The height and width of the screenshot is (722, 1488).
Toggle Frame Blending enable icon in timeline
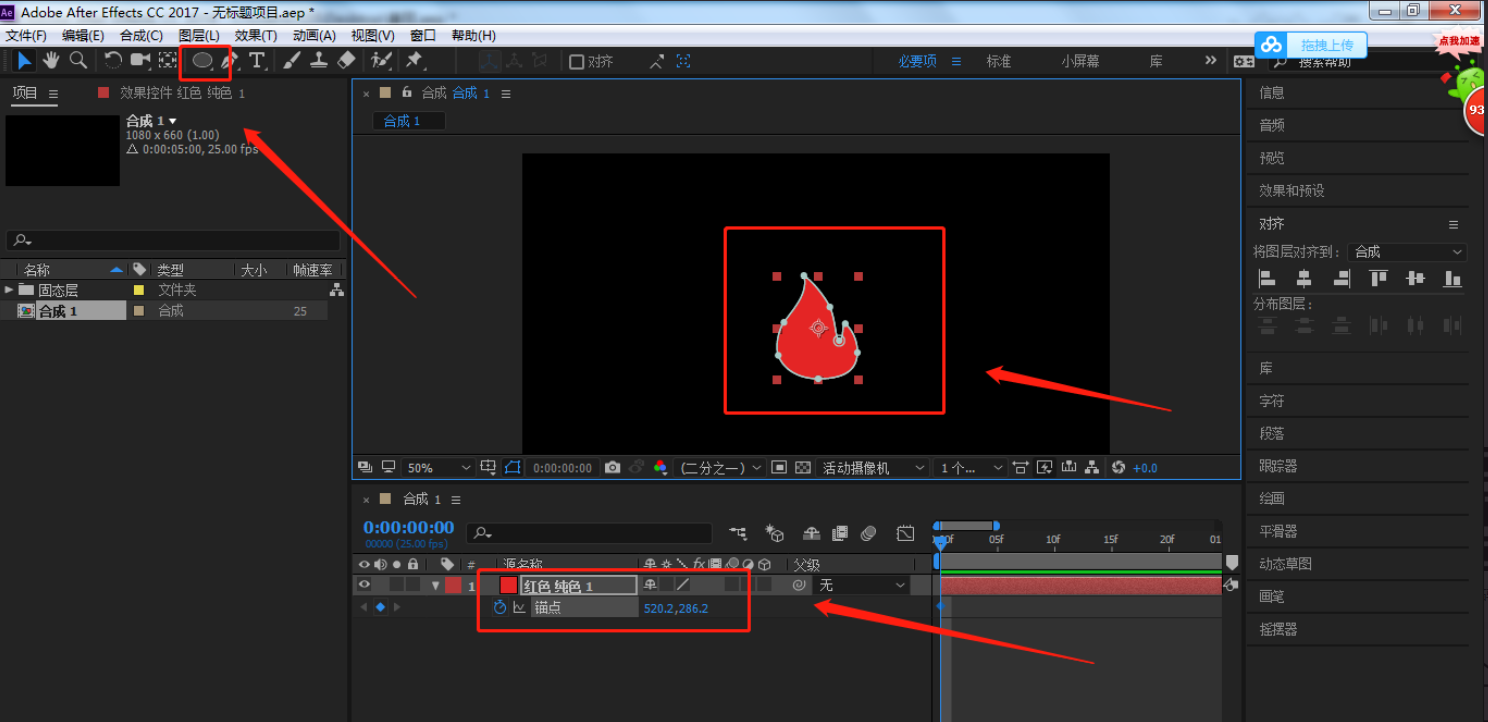tap(840, 534)
